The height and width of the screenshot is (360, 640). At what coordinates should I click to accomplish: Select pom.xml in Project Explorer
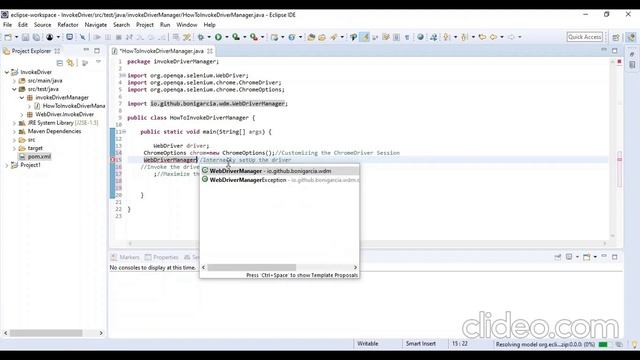coord(39,157)
